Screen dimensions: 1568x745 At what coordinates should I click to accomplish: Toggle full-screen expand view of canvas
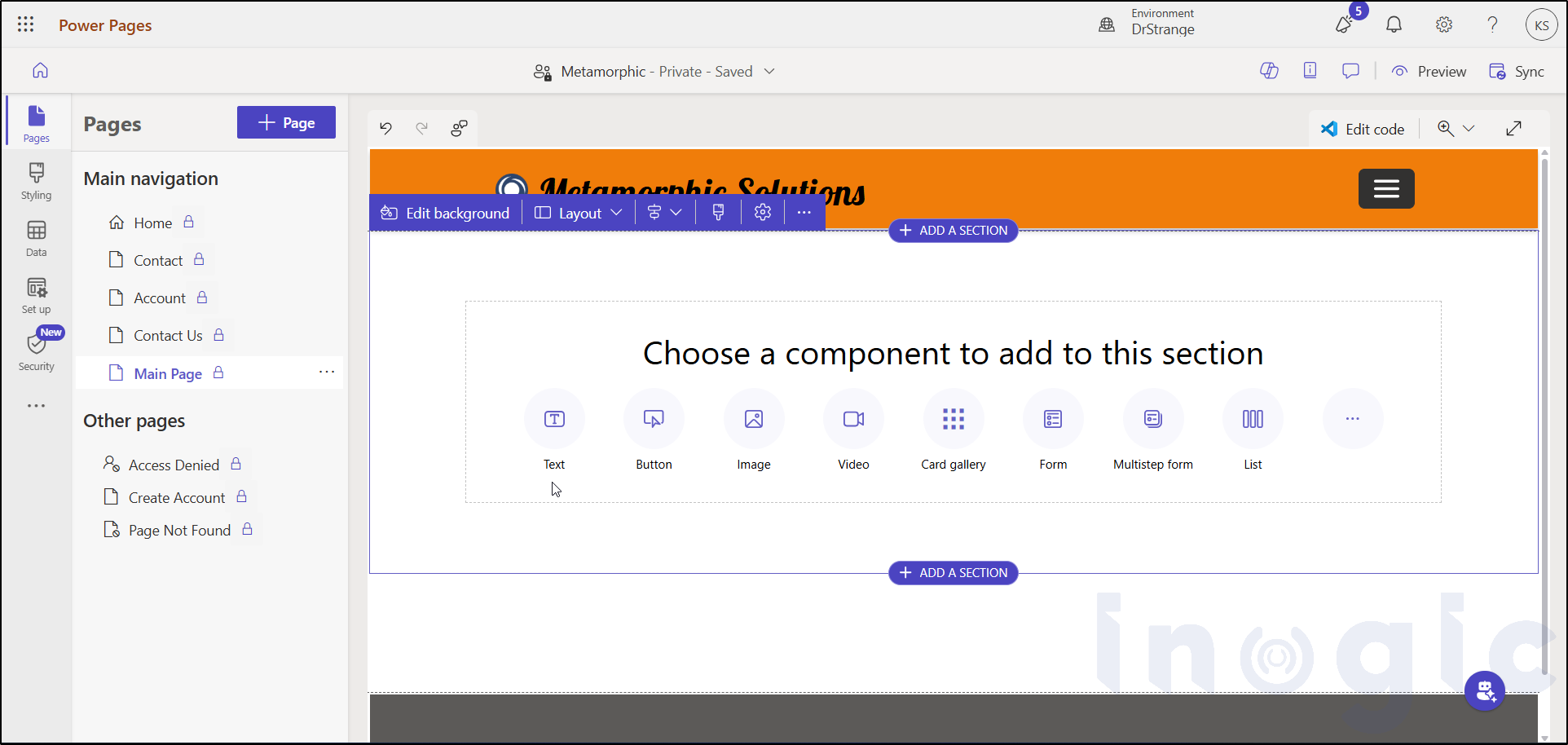[1513, 129]
